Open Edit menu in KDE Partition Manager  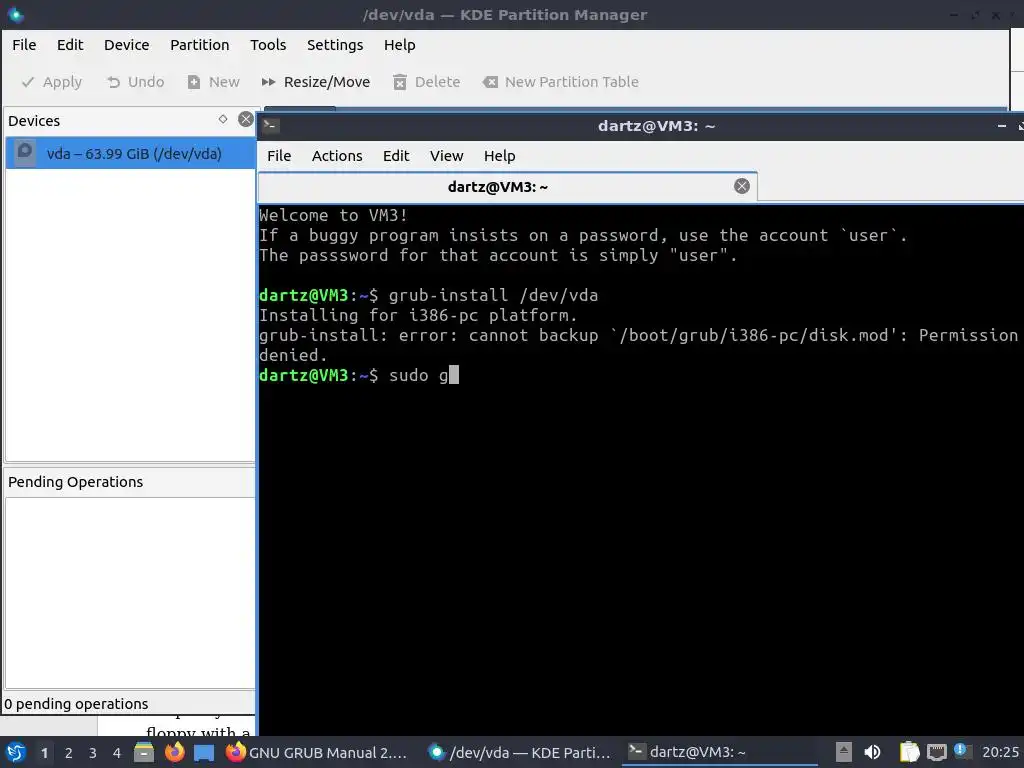70,45
